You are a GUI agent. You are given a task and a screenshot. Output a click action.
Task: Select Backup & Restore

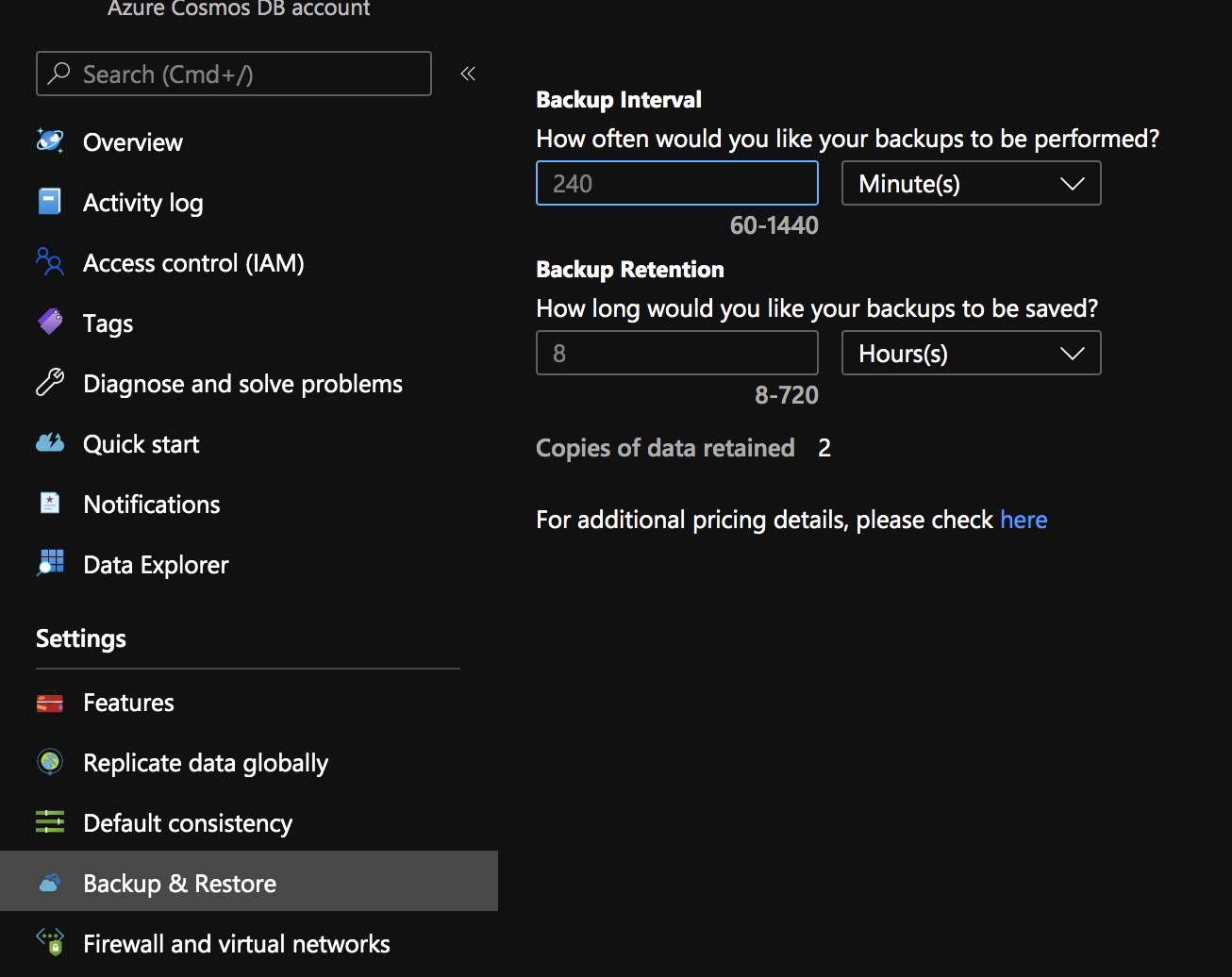coord(249,881)
